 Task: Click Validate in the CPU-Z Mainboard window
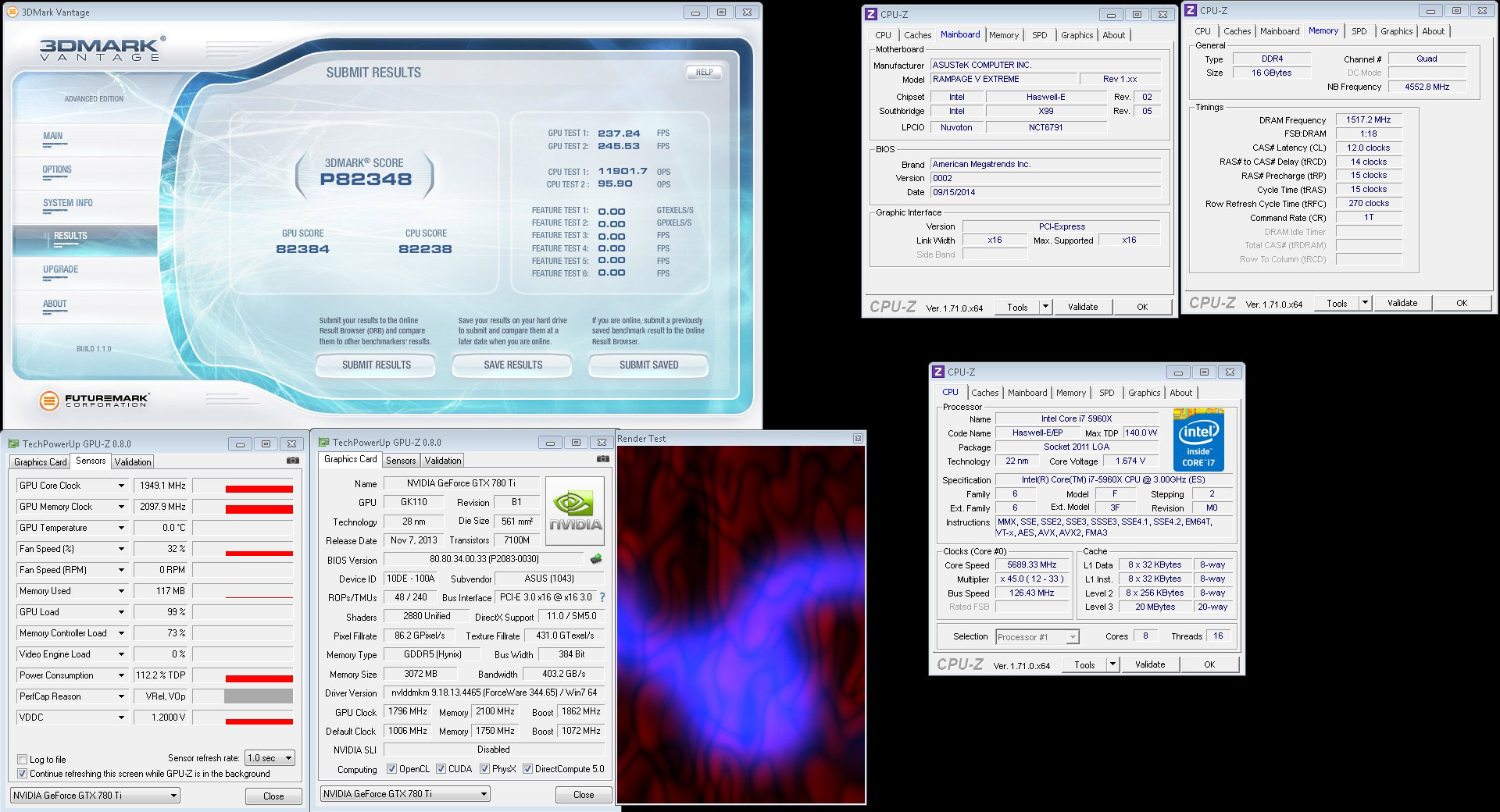(x=1083, y=307)
